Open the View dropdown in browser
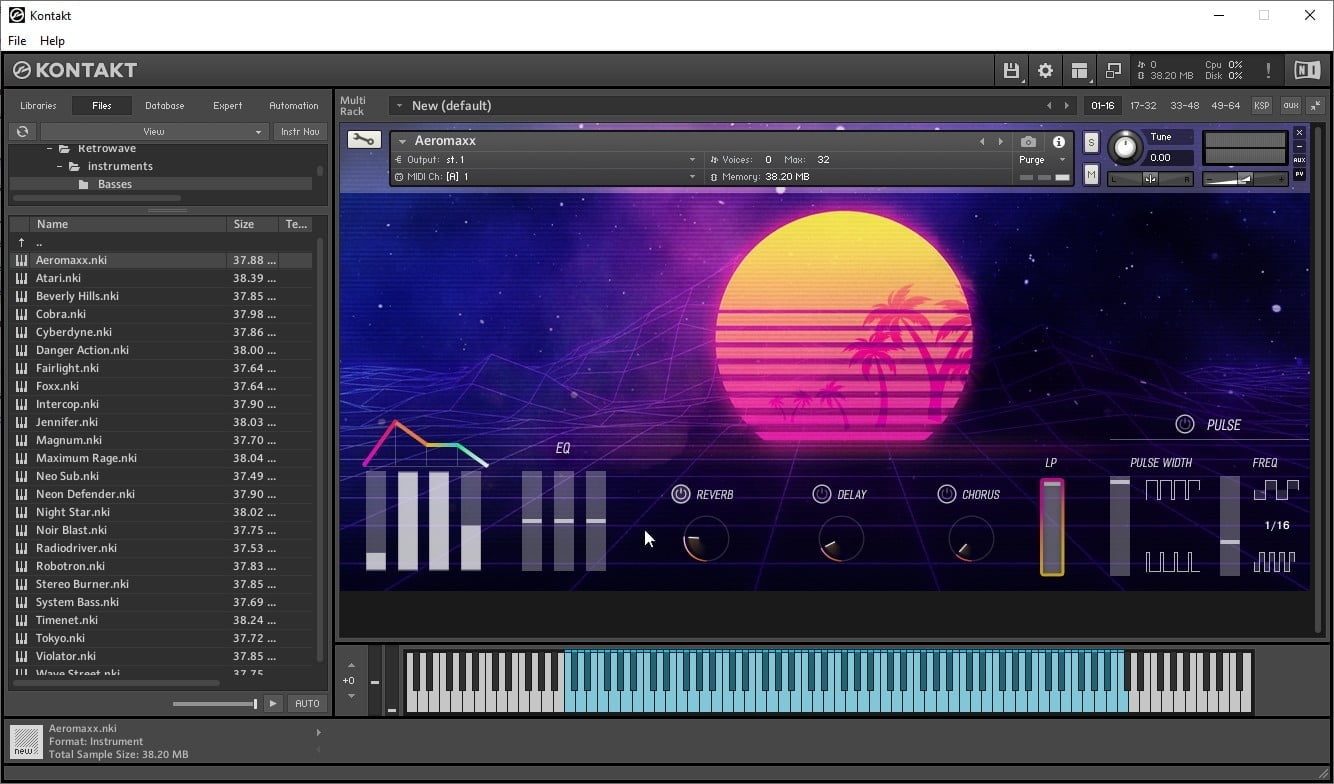The image size is (1334, 784). pos(154,131)
